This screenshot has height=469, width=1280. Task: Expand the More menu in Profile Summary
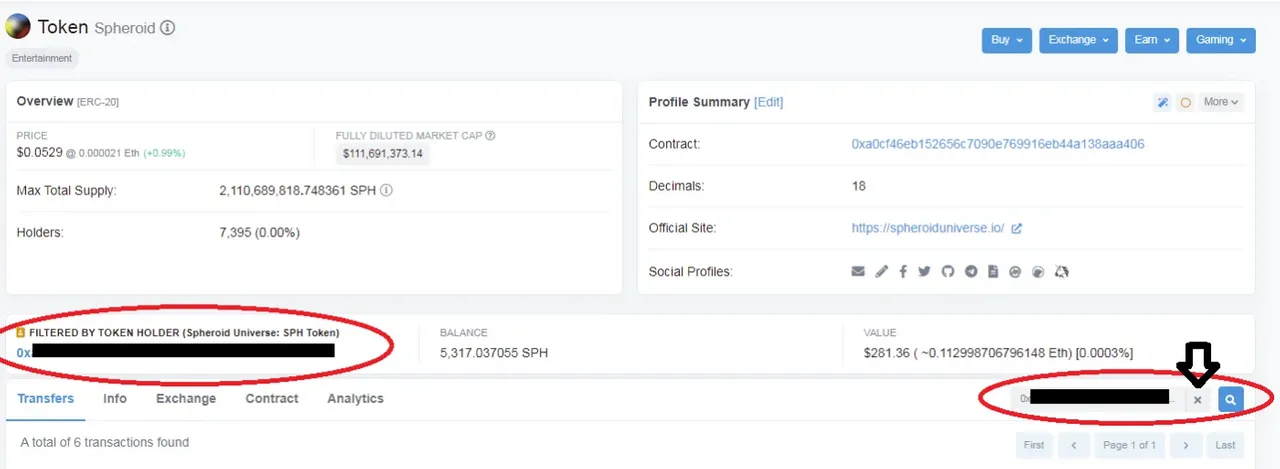click(x=1221, y=102)
